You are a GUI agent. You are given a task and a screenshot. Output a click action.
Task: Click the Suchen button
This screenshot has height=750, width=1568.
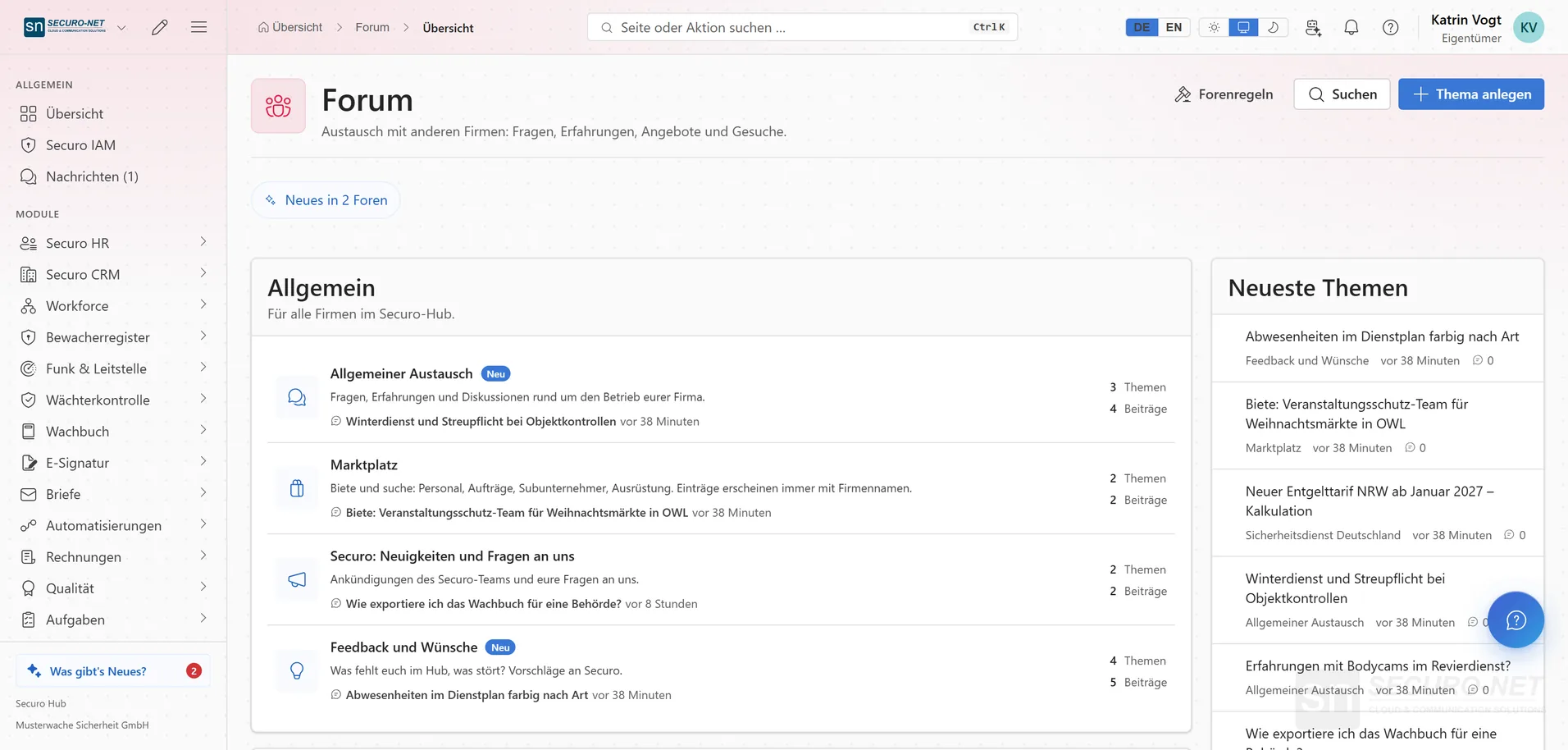pyautogui.click(x=1342, y=94)
